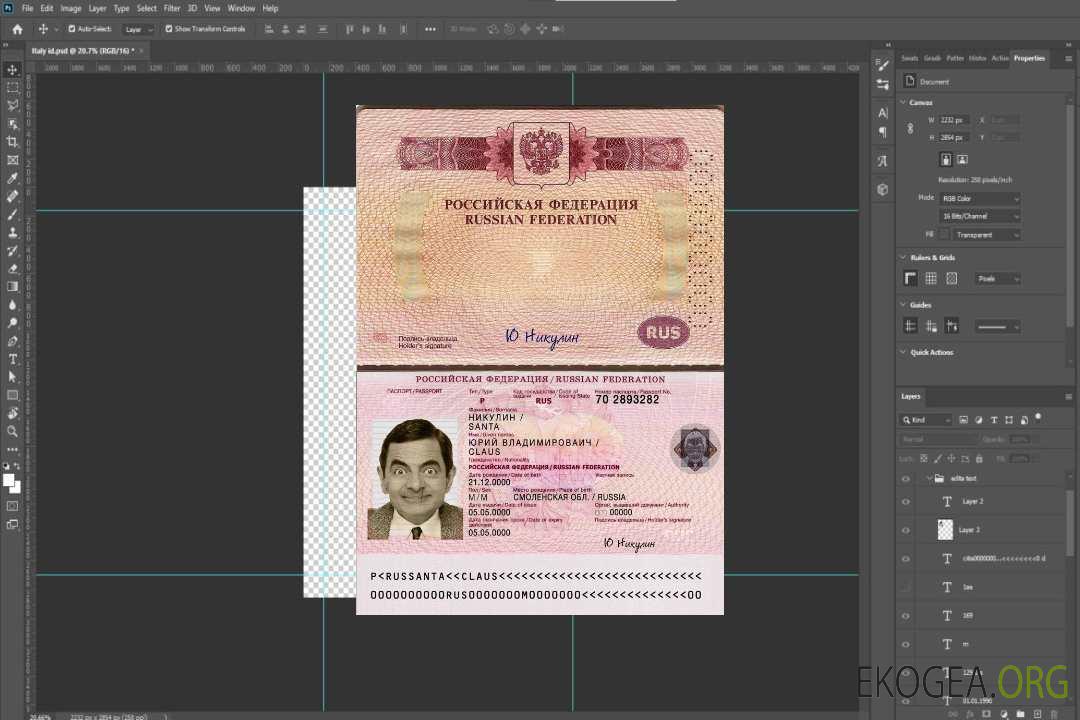Open the 3D panel cube icon
1080x720 pixels.
click(882, 189)
